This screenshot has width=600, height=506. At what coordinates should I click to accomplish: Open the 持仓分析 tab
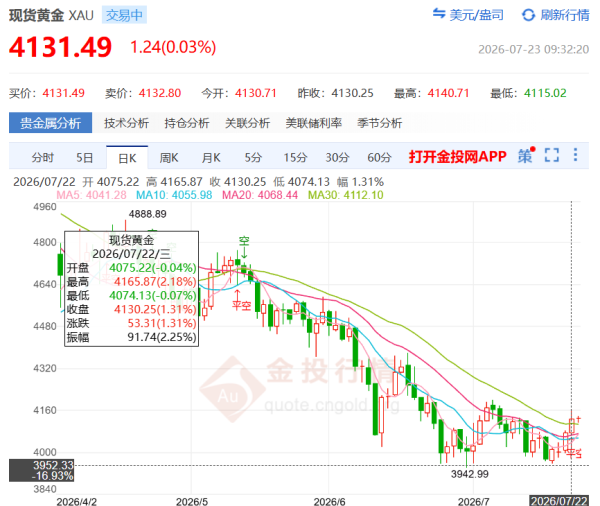[x=187, y=123]
